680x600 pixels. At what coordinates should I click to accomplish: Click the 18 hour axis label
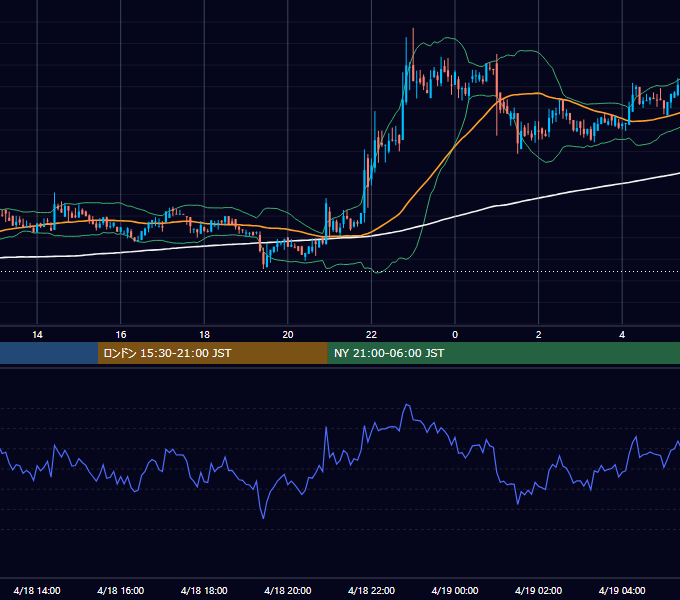pos(204,335)
